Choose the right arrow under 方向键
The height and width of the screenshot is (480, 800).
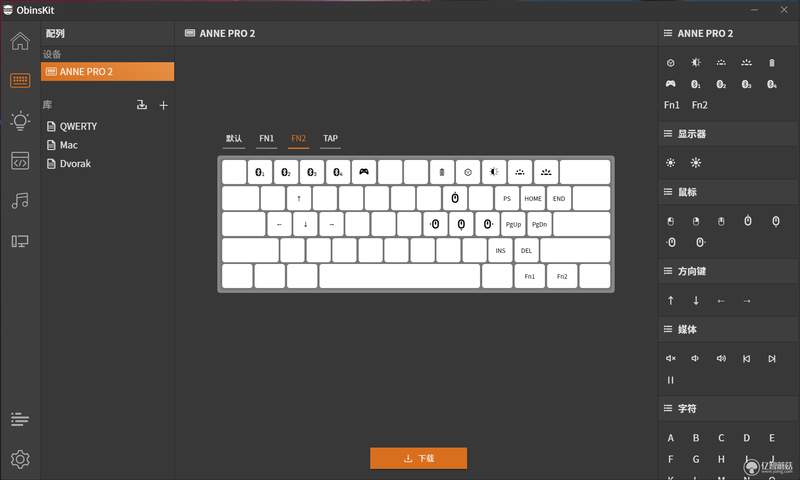point(746,301)
